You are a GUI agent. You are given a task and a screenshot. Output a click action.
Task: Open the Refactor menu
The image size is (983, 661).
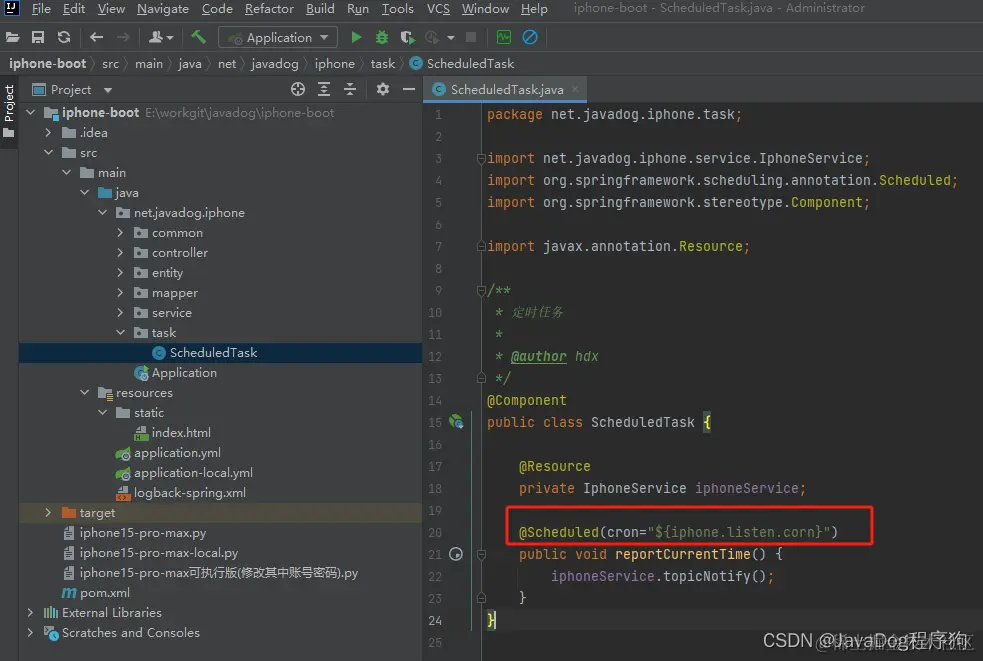(x=269, y=9)
